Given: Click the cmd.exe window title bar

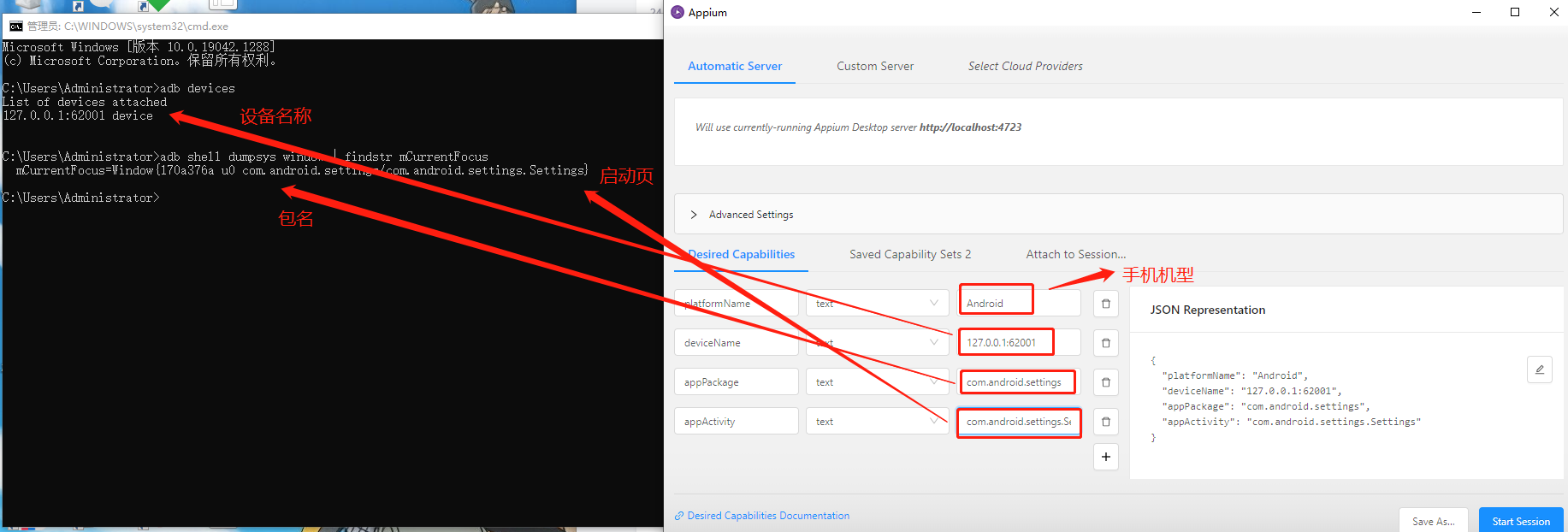Looking at the screenshot, I should (x=332, y=27).
